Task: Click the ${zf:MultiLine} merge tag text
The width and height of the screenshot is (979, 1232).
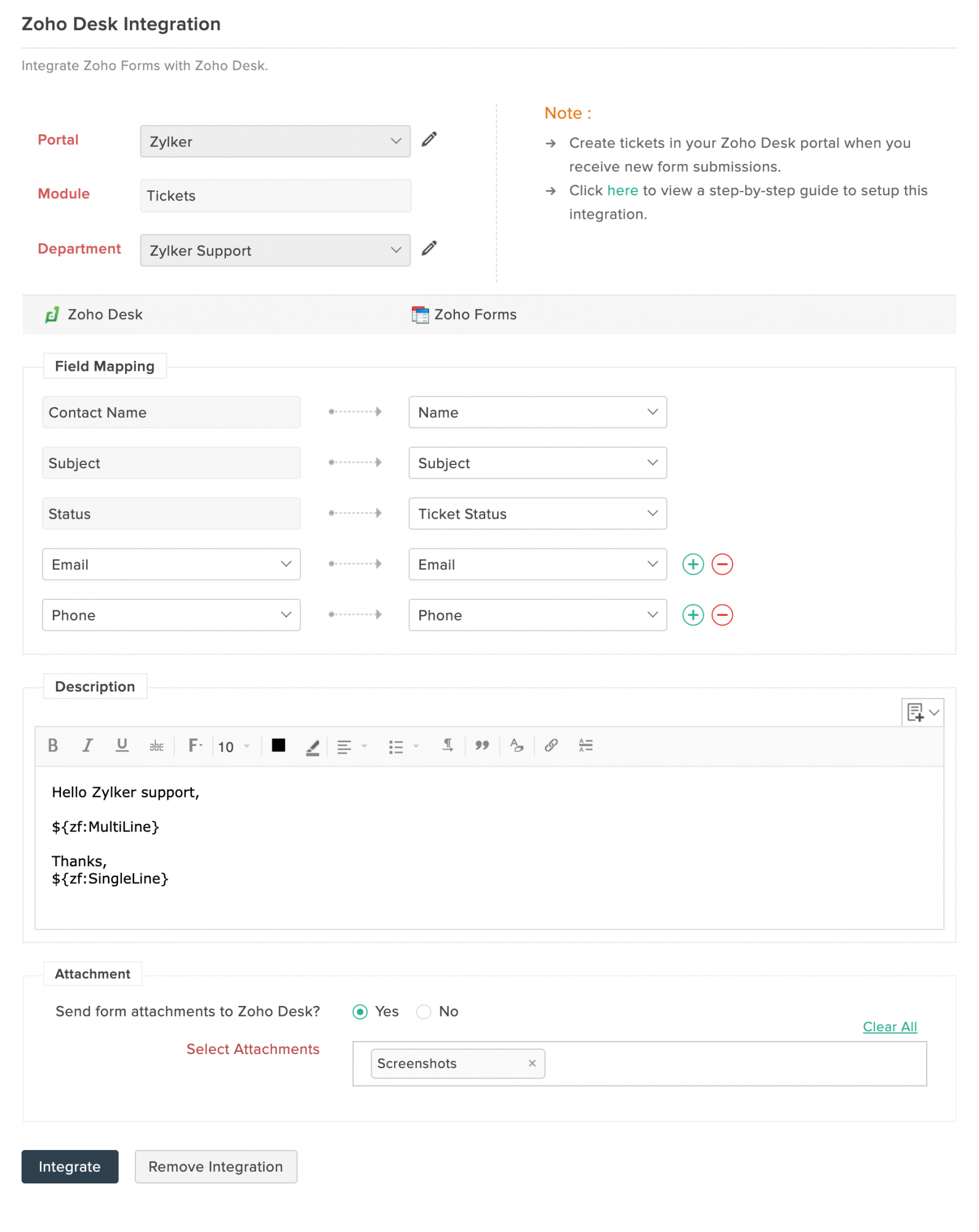Action: pyautogui.click(x=105, y=827)
